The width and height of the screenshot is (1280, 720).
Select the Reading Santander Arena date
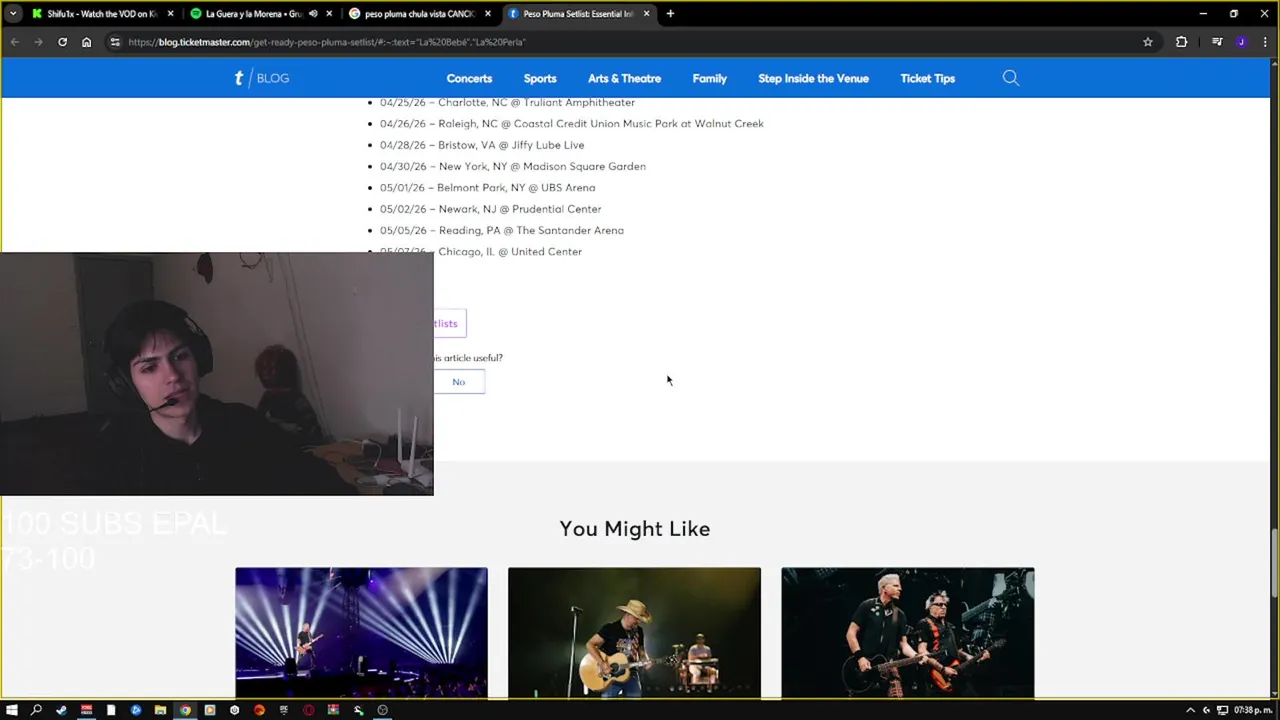point(502,230)
